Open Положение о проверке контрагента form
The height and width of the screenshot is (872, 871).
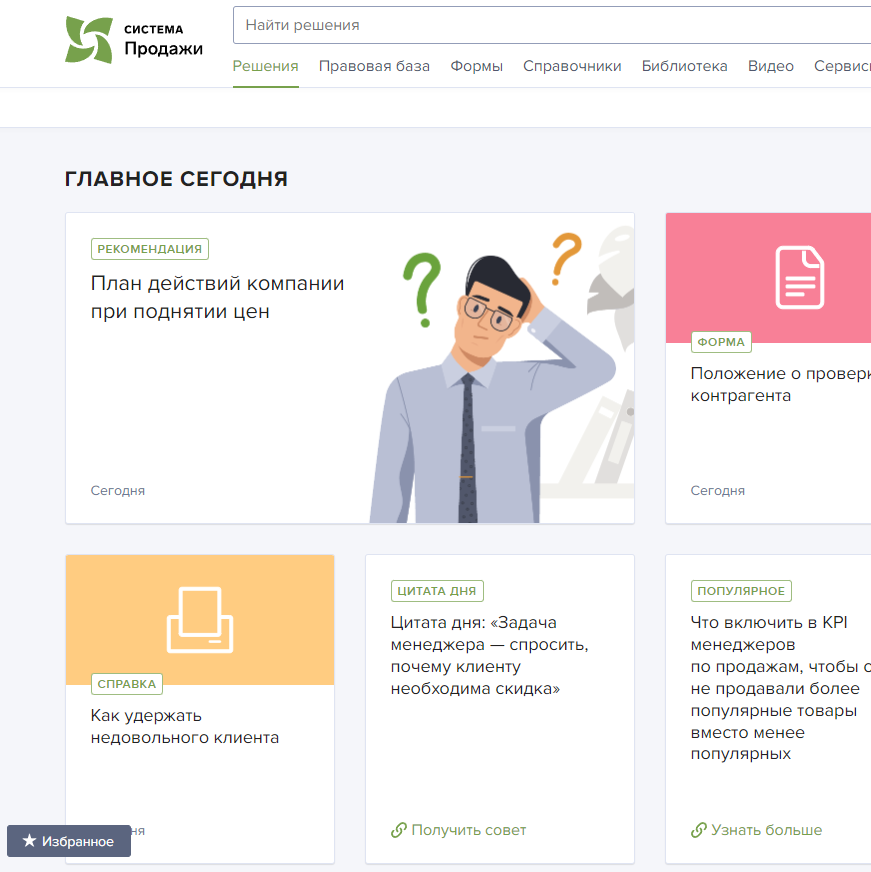[780, 384]
